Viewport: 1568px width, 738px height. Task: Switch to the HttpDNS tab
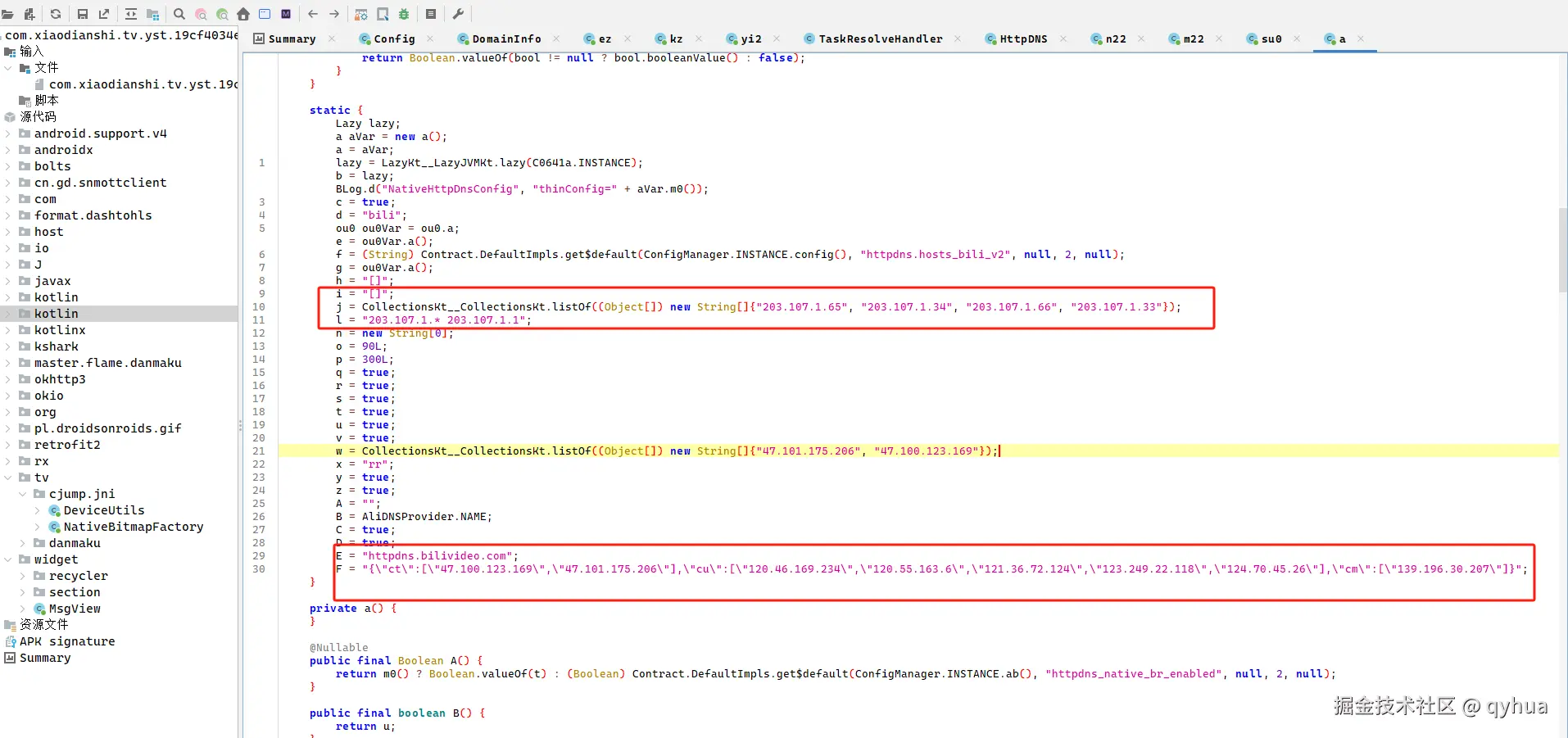click(x=1016, y=38)
